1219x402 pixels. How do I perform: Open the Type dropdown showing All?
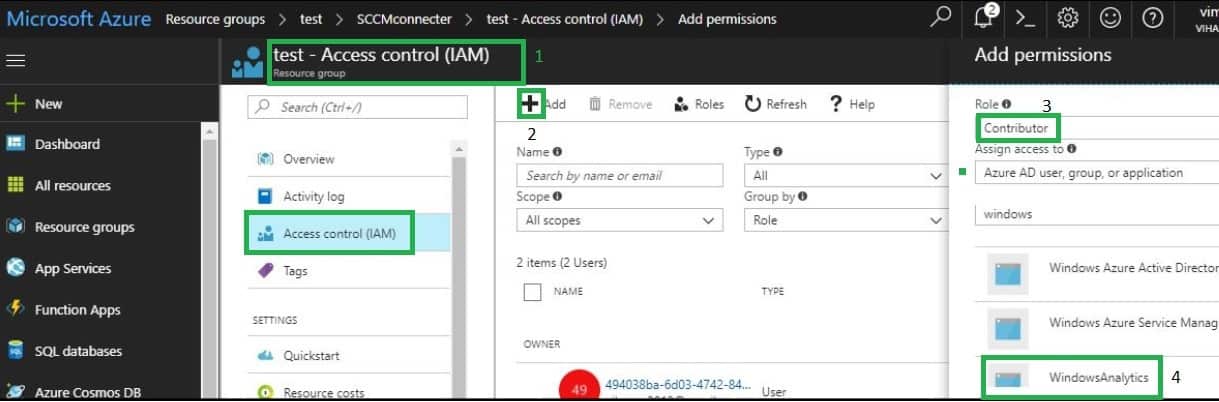coord(846,175)
